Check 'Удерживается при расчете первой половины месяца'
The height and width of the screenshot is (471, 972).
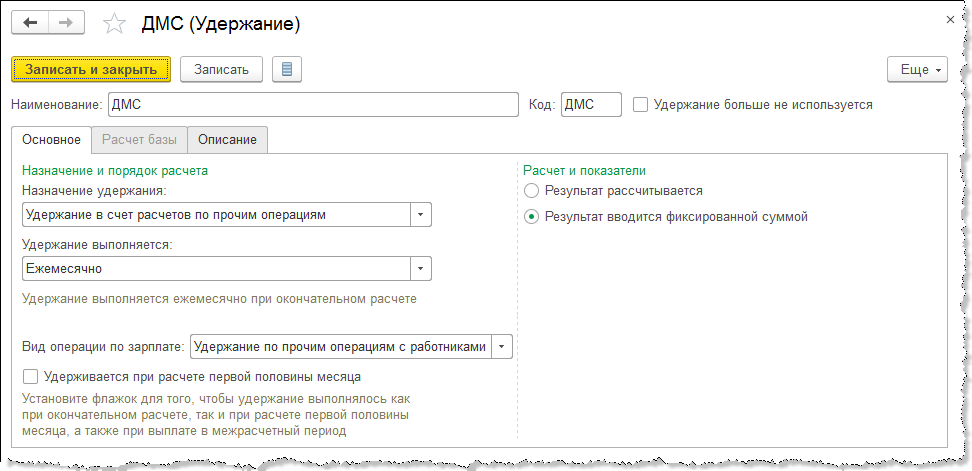coord(30,377)
